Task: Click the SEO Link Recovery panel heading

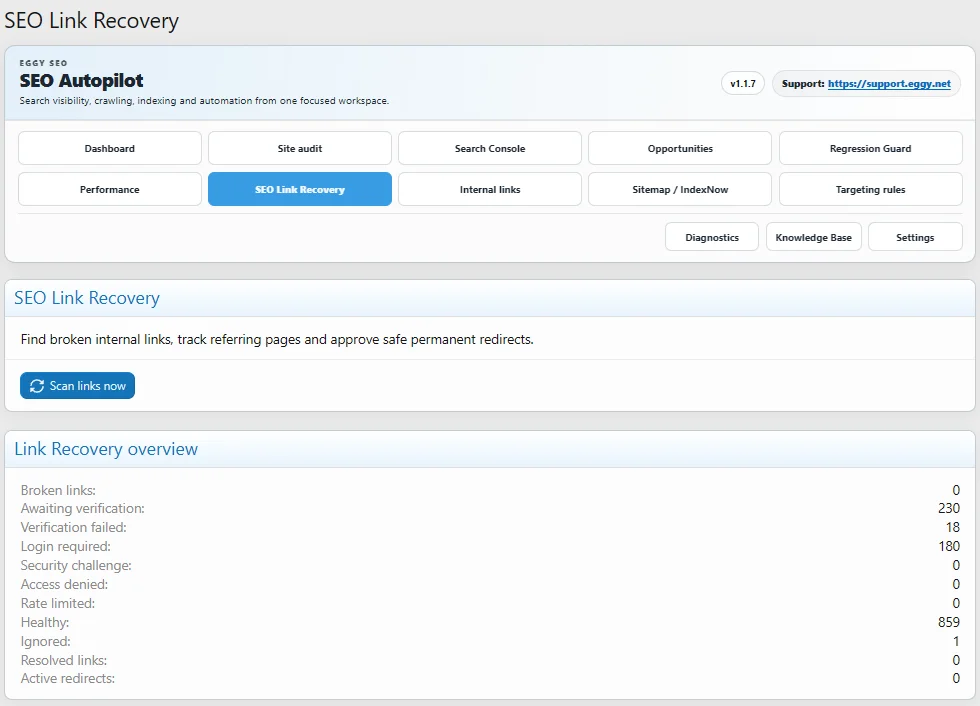Action: [x=87, y=298]
